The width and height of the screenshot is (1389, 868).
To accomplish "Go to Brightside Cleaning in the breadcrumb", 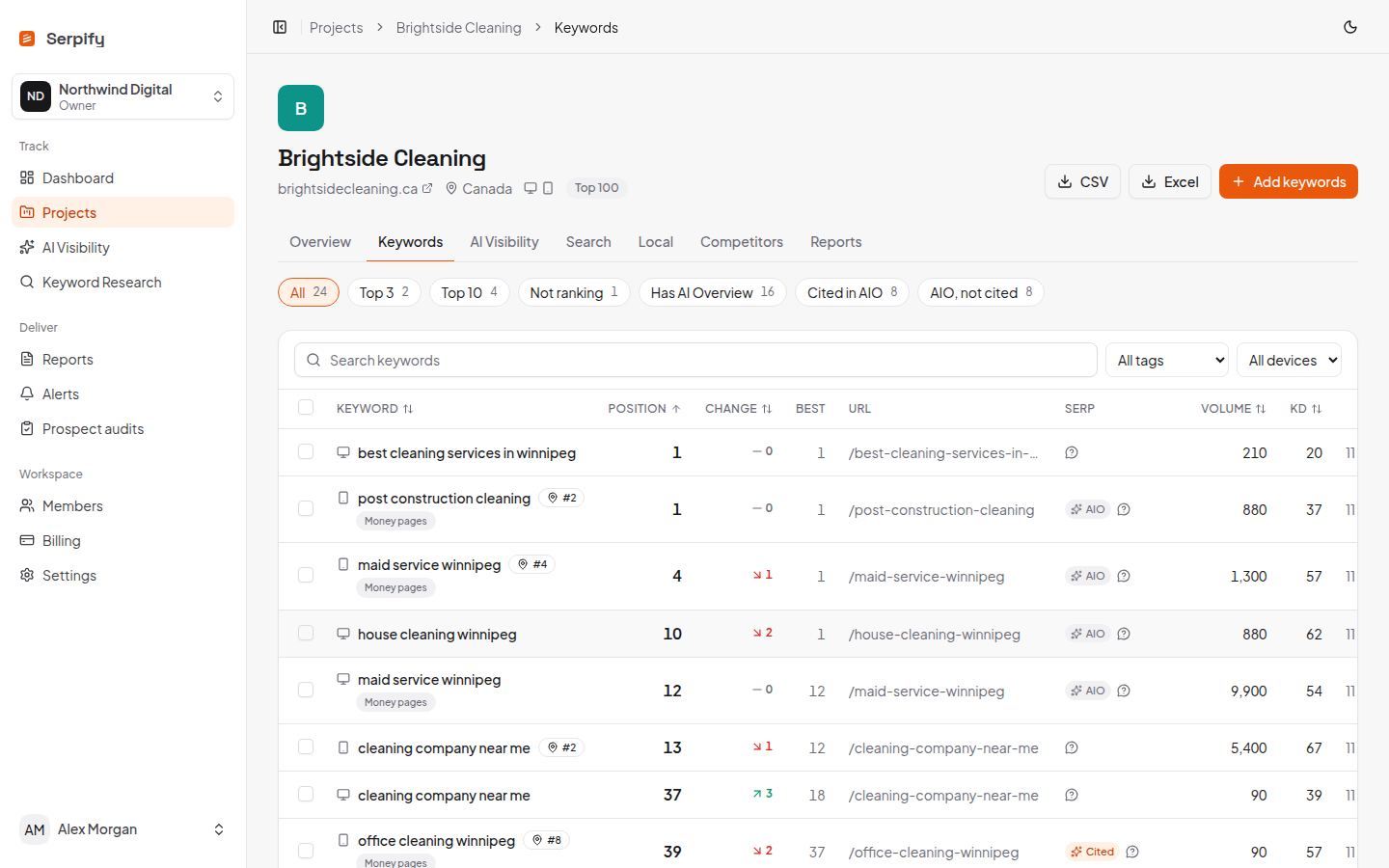I will [458, 27].
